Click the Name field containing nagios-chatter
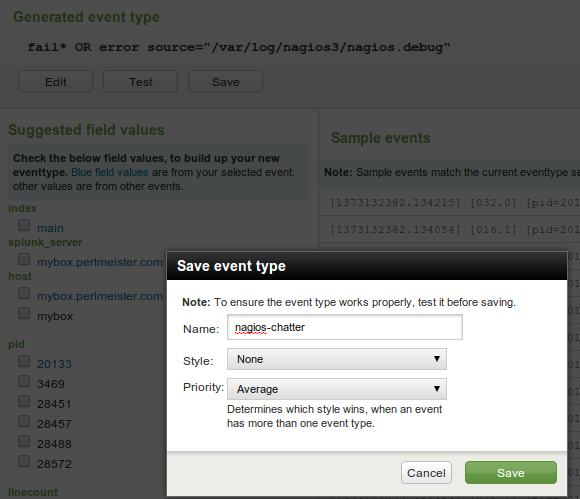 345,327
